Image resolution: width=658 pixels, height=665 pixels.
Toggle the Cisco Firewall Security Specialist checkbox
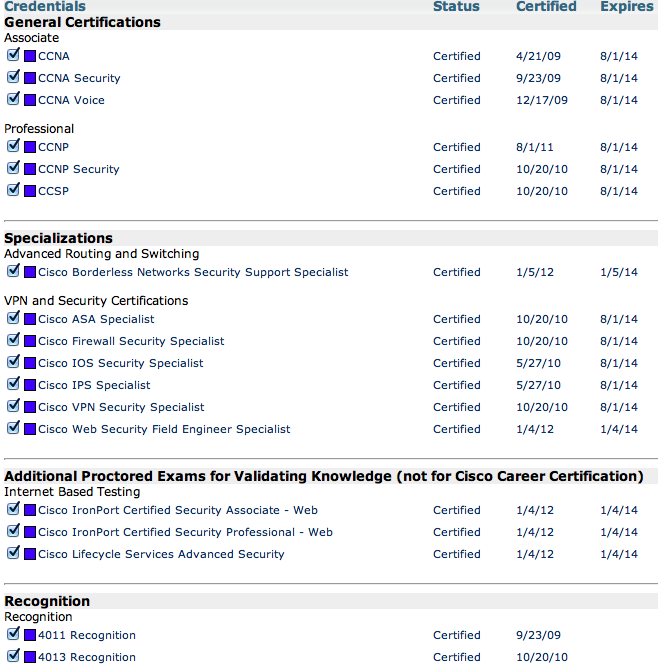[x=13, y=340]
